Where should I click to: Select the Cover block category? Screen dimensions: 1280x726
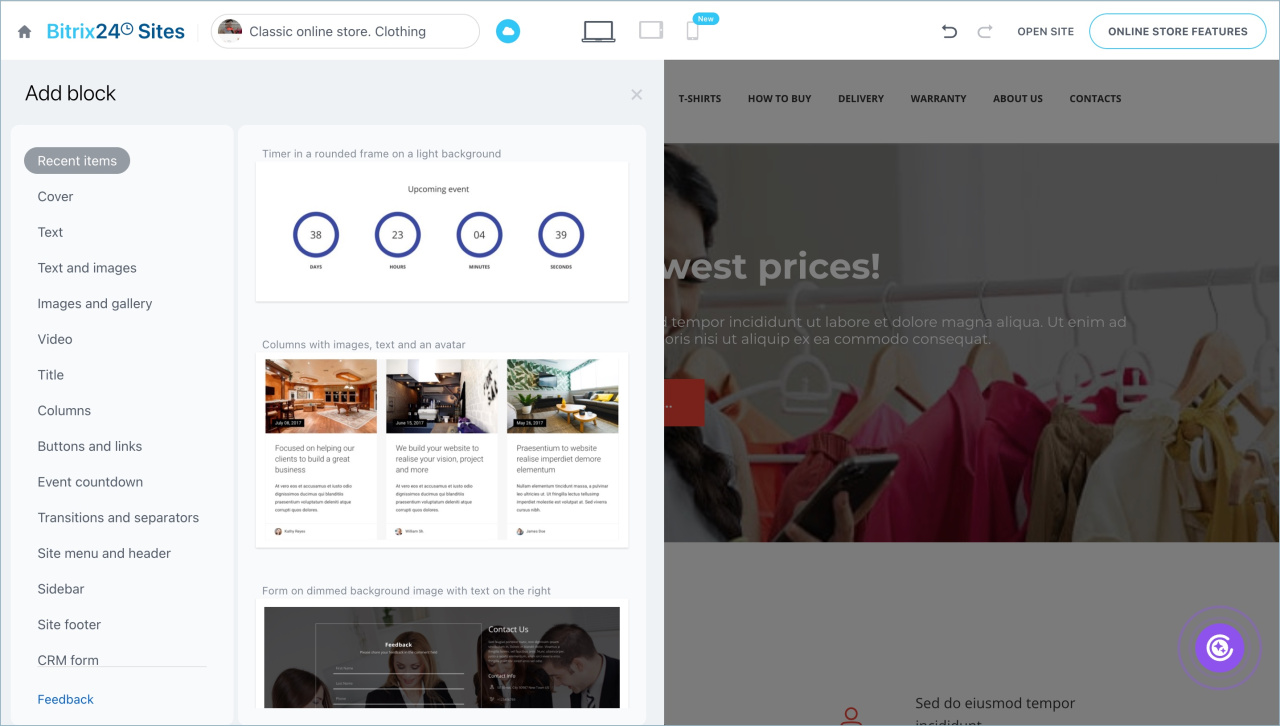[55, 197]
